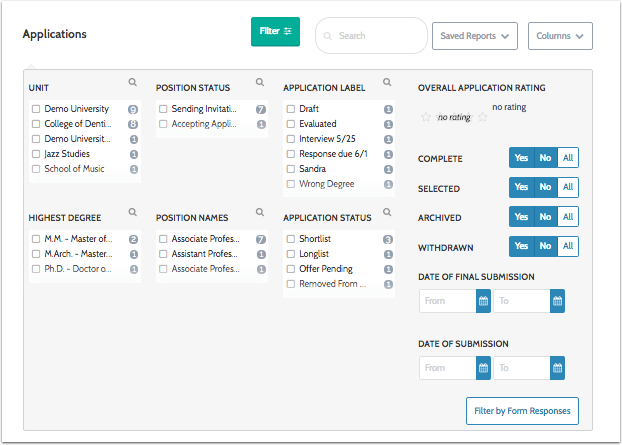This screenshot has width=622, height=445.
Task: Set Complete filter to Yes
Action: [x=522, y=158]
